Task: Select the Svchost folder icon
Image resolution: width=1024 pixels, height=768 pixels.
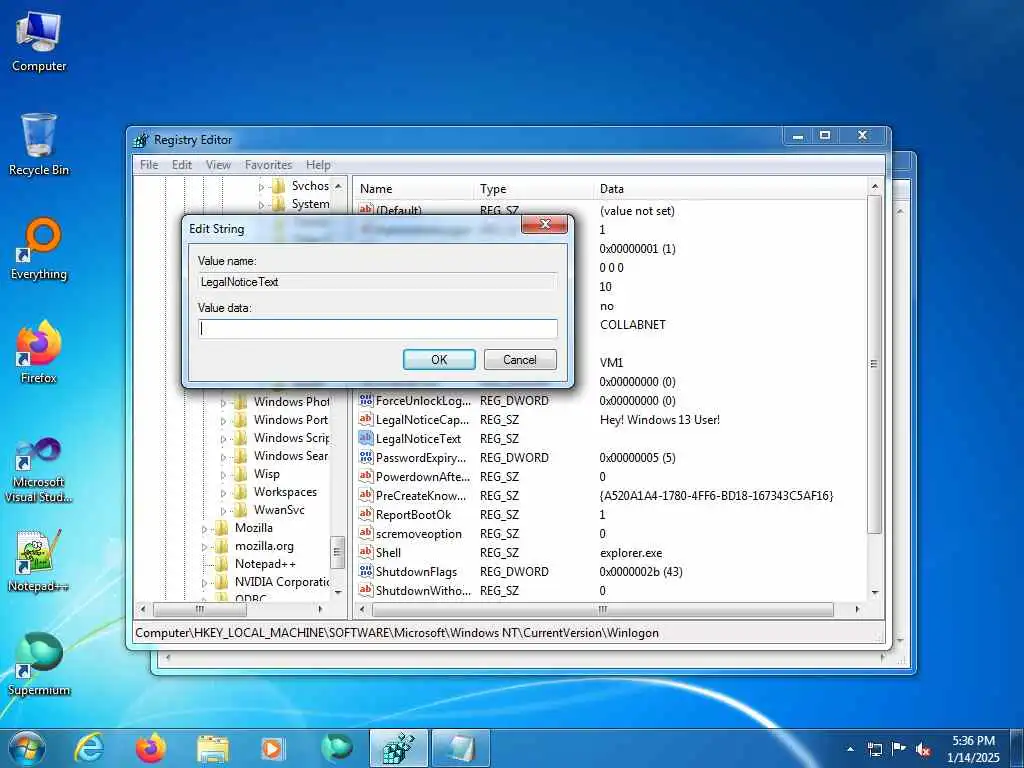Action: coord(279,186)
